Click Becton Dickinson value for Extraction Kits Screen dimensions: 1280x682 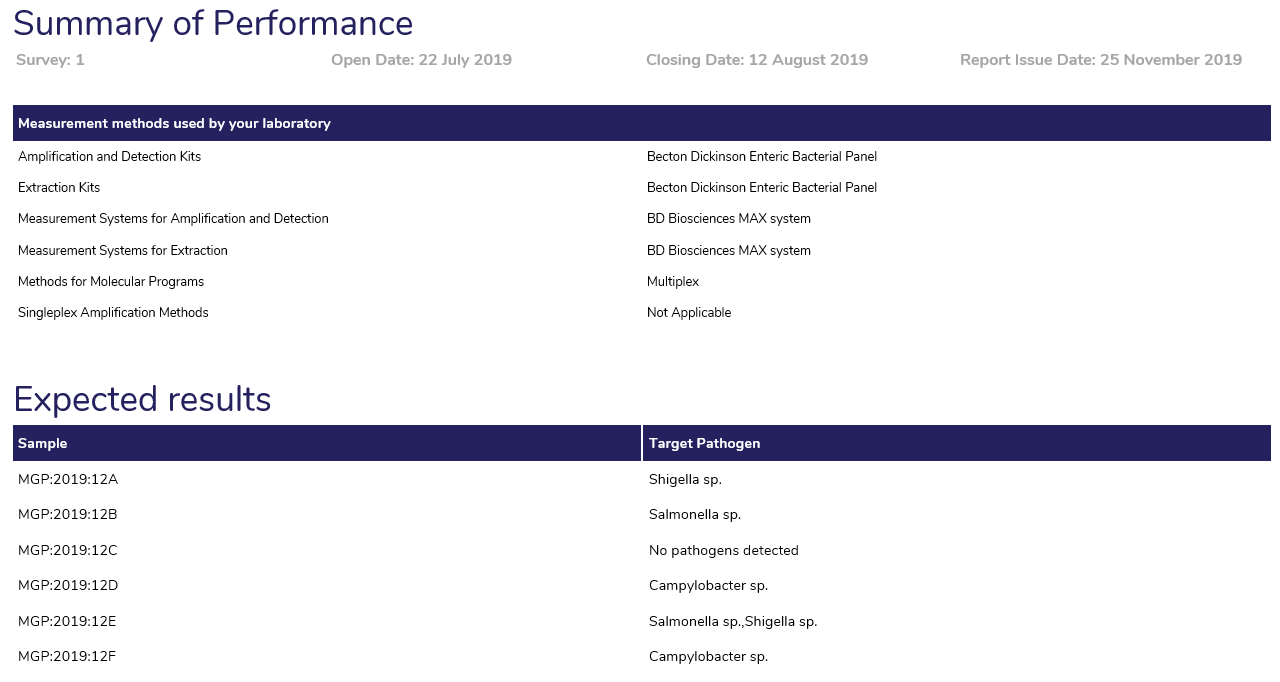(762, 188)
